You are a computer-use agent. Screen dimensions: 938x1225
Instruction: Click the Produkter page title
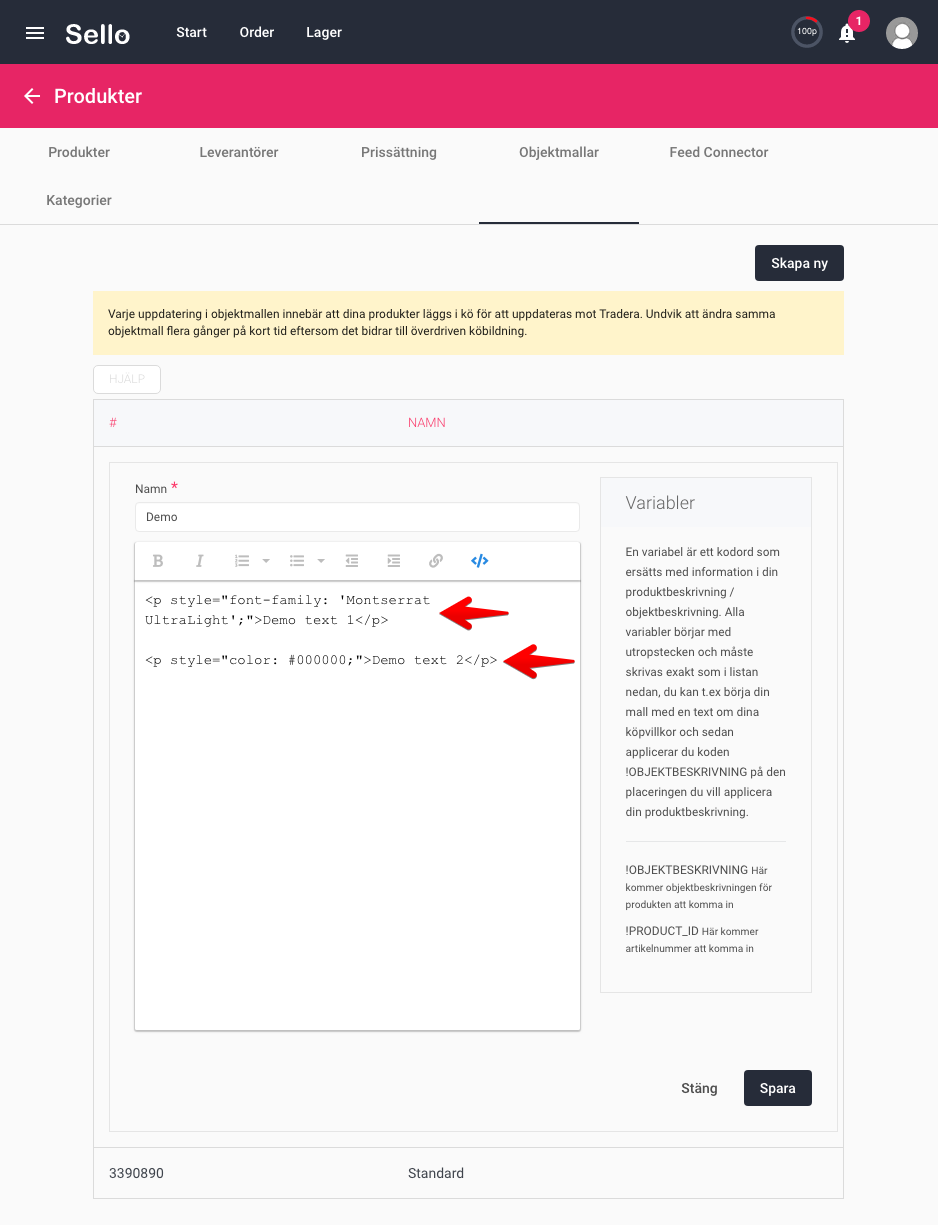98,96
